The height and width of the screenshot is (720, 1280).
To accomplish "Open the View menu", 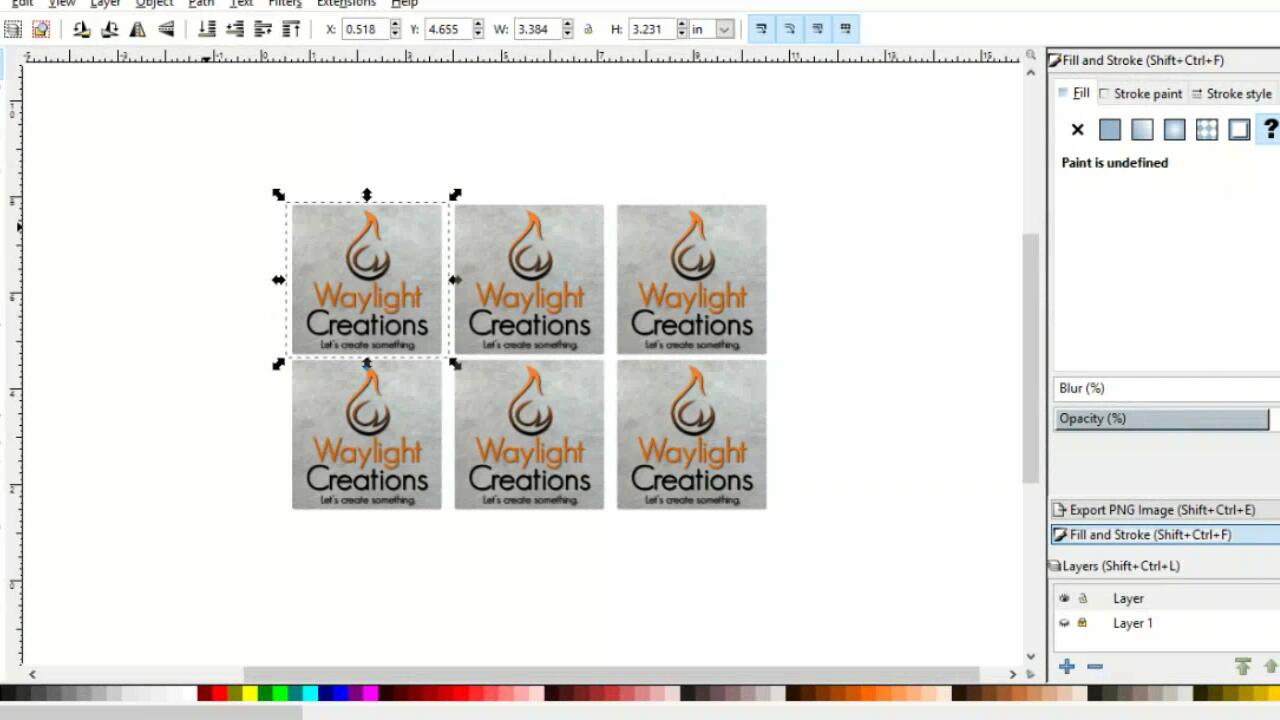I will pyautogui.click(x=62, y=4).
